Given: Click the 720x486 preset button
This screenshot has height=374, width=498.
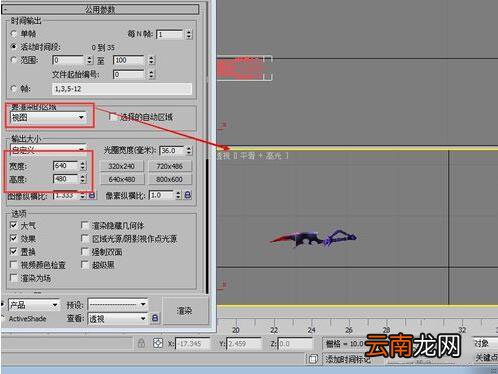Looking at the screenshot, I should pos(170,166).
